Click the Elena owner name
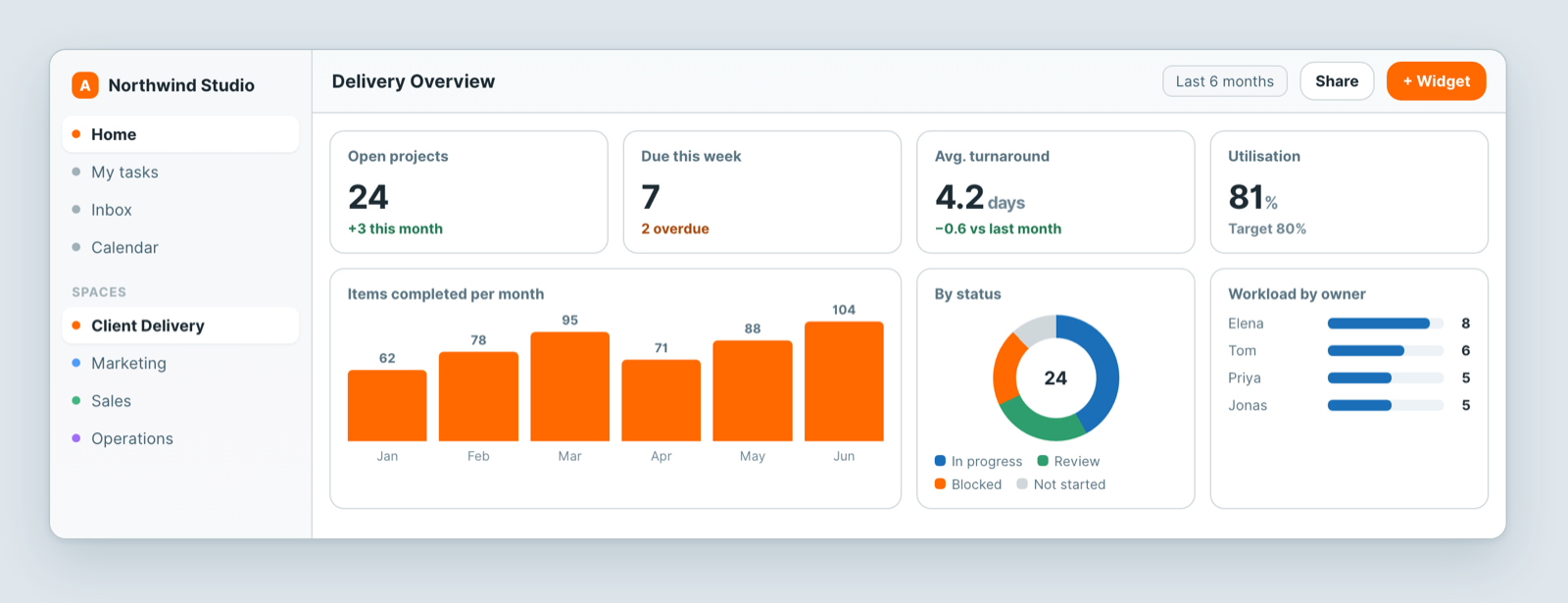This screenshot has width=1568, height=603. click(x=1246, y=324)
